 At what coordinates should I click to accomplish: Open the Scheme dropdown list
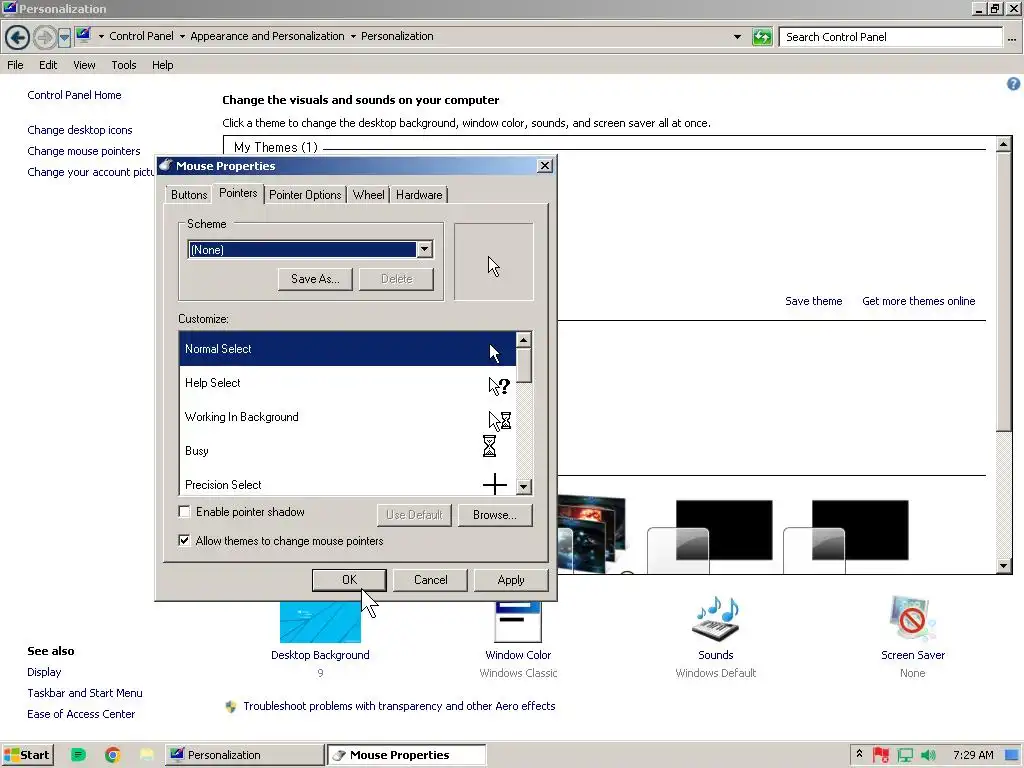click(424, 249)
